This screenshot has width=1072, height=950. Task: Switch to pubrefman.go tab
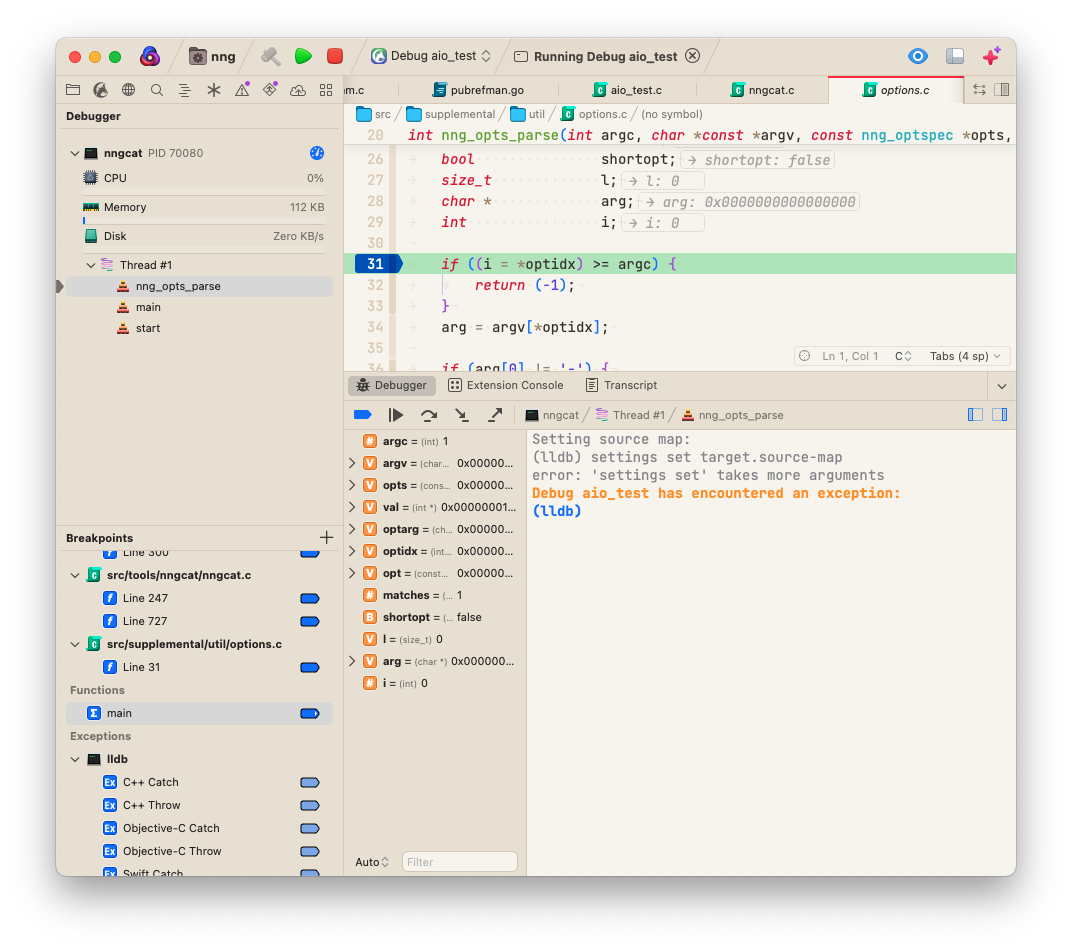(x=479, y=90)
